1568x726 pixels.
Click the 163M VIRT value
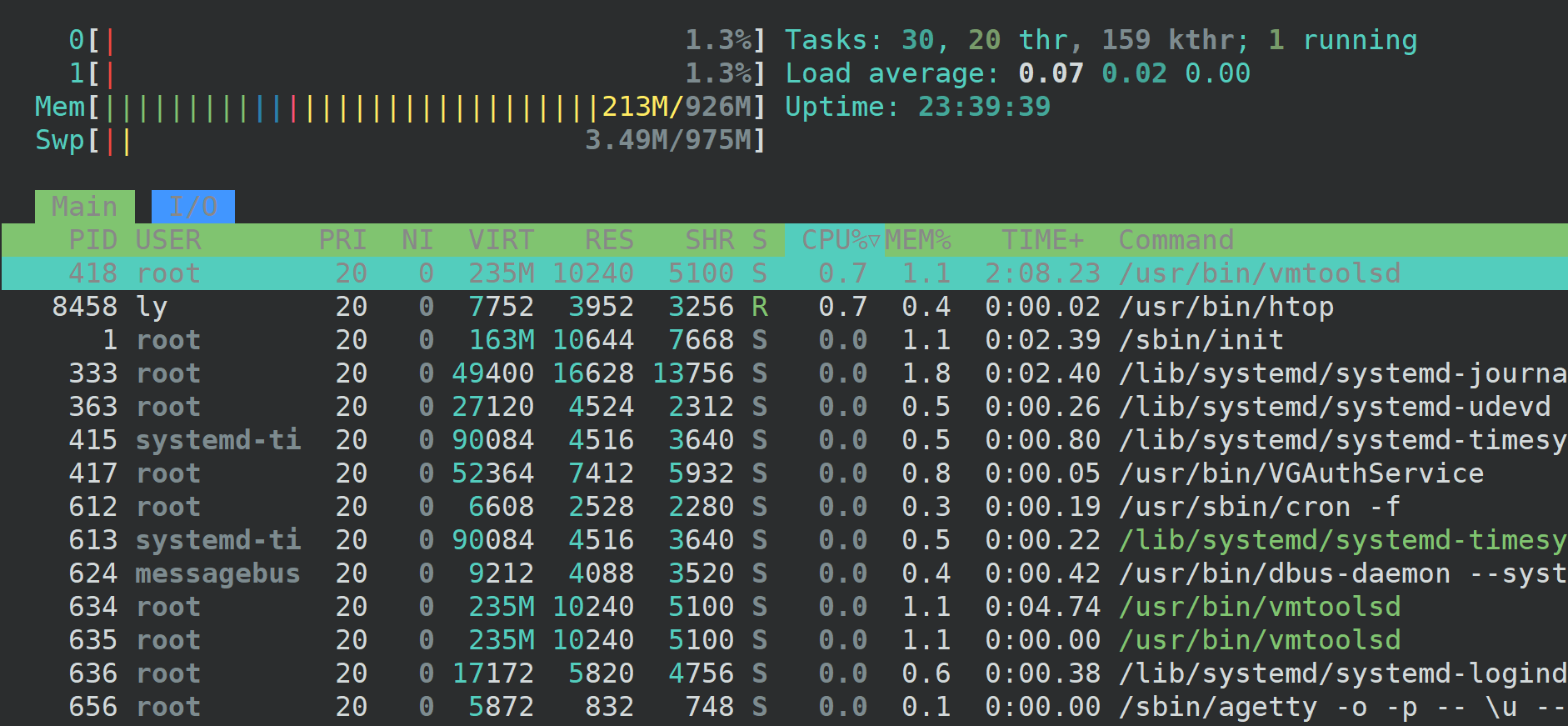click(x=501, y=340)
